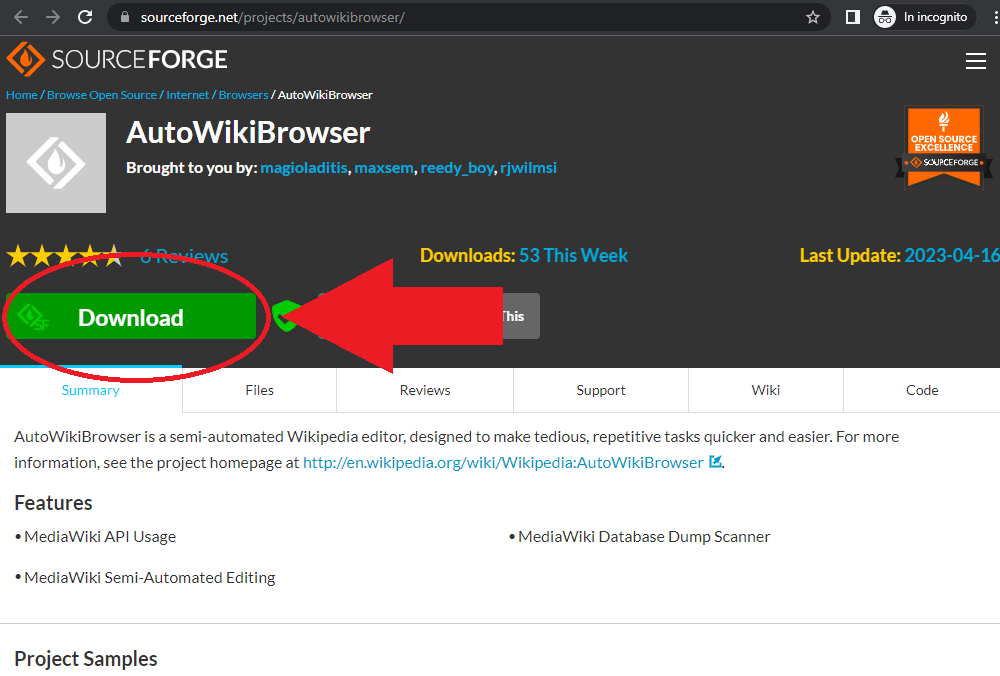Click the Features heading
1000x676 pixels.
pos(54,503)
